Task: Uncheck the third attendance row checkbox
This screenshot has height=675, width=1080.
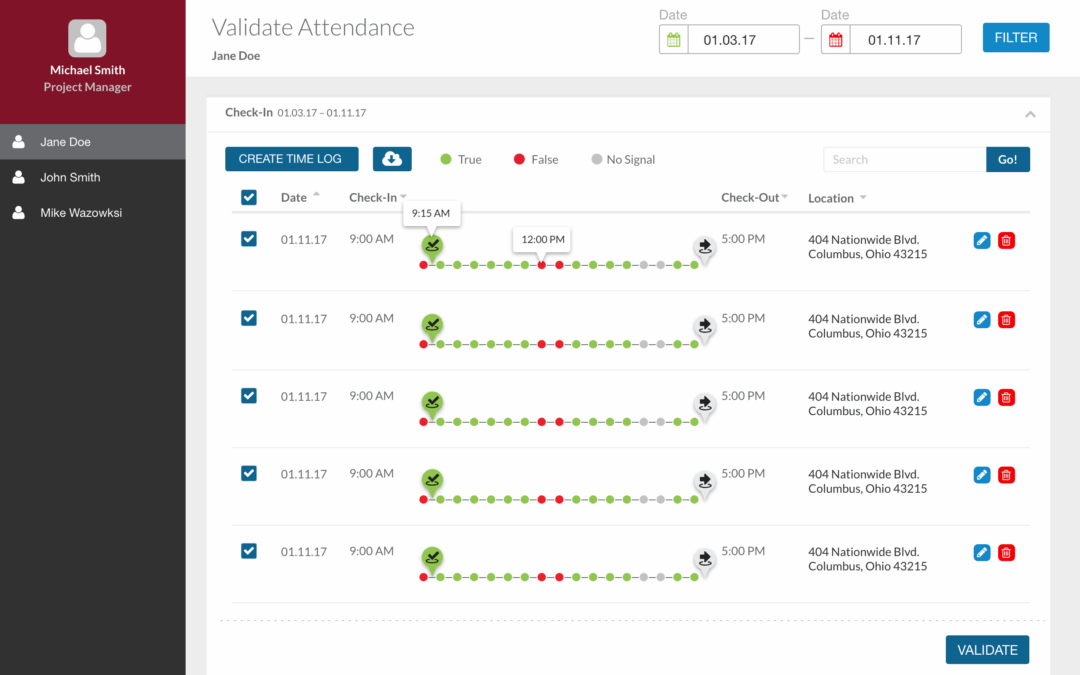Action: pyautogui.click(x=249, y=396)
